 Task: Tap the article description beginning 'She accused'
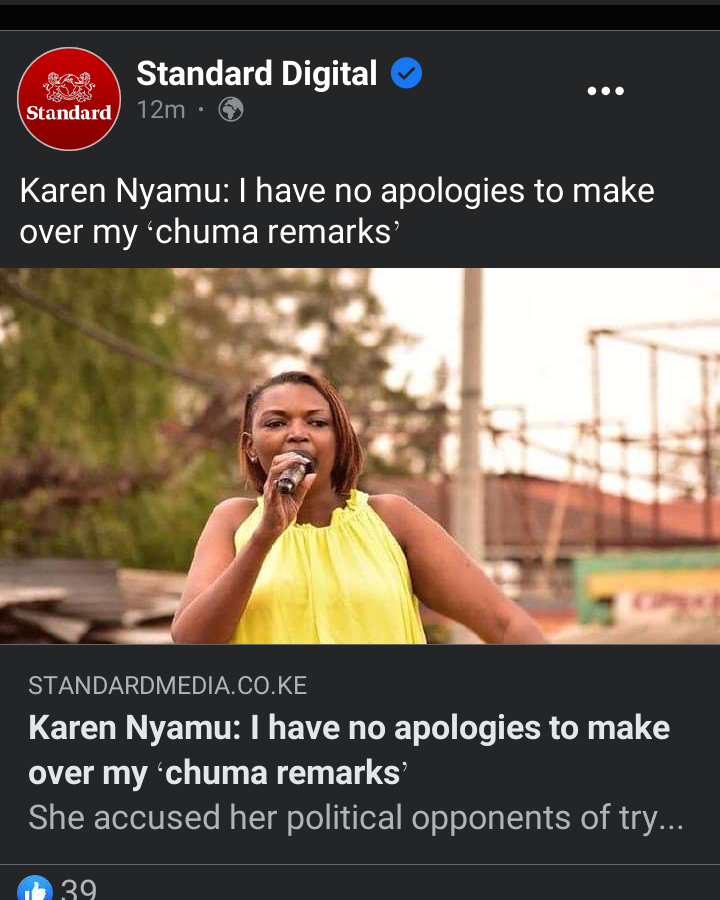pyautogui.click(x=356, y=817)
